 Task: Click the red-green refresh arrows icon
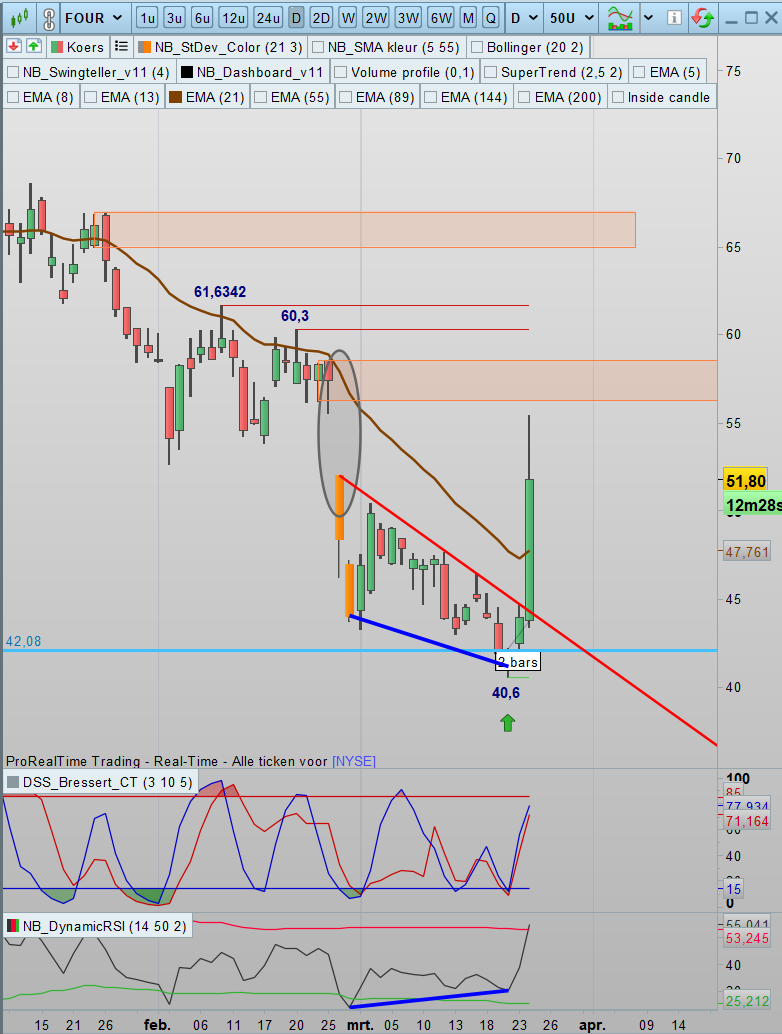703,18
